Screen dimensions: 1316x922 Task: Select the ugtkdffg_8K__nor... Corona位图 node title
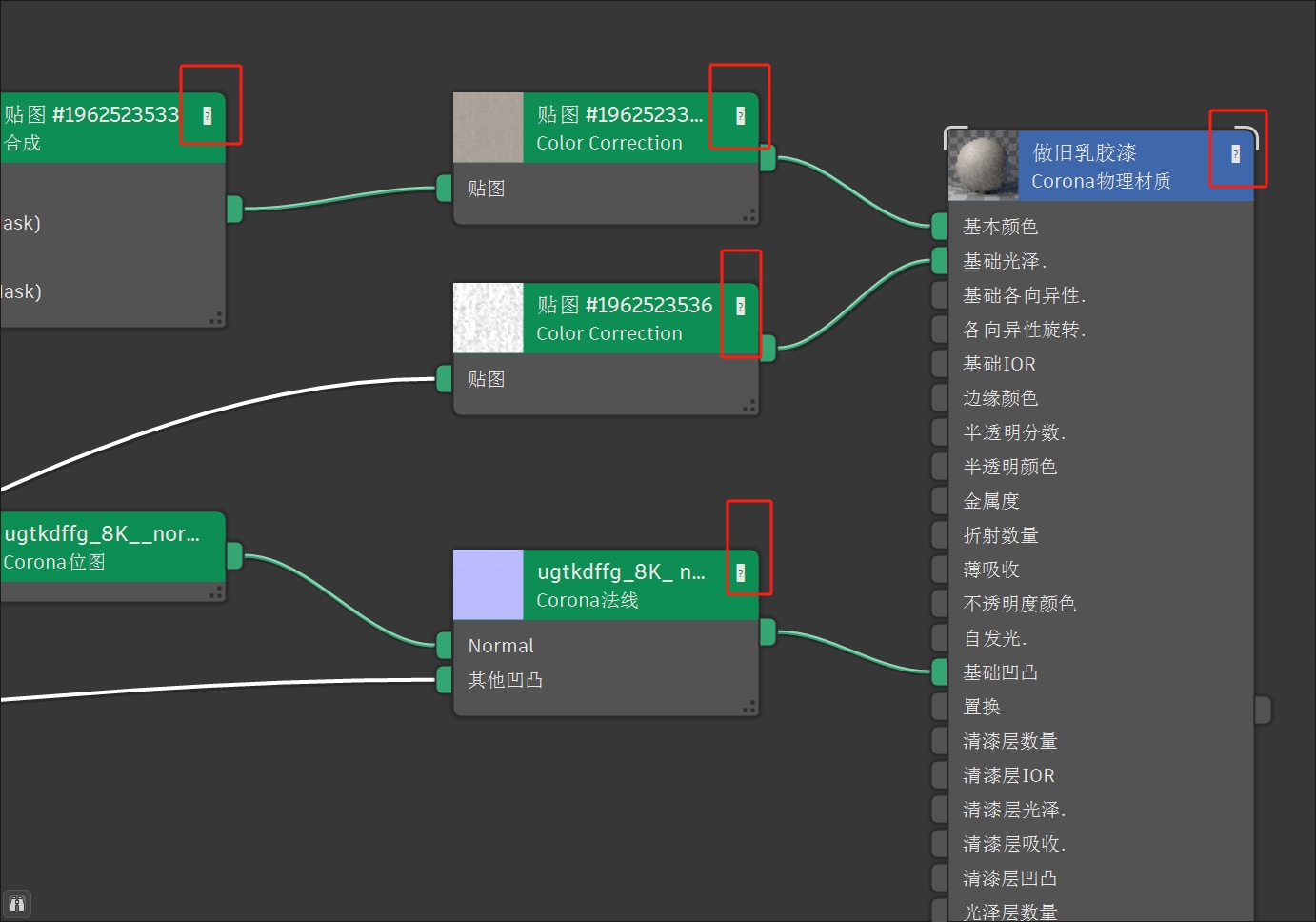point(101,534)
